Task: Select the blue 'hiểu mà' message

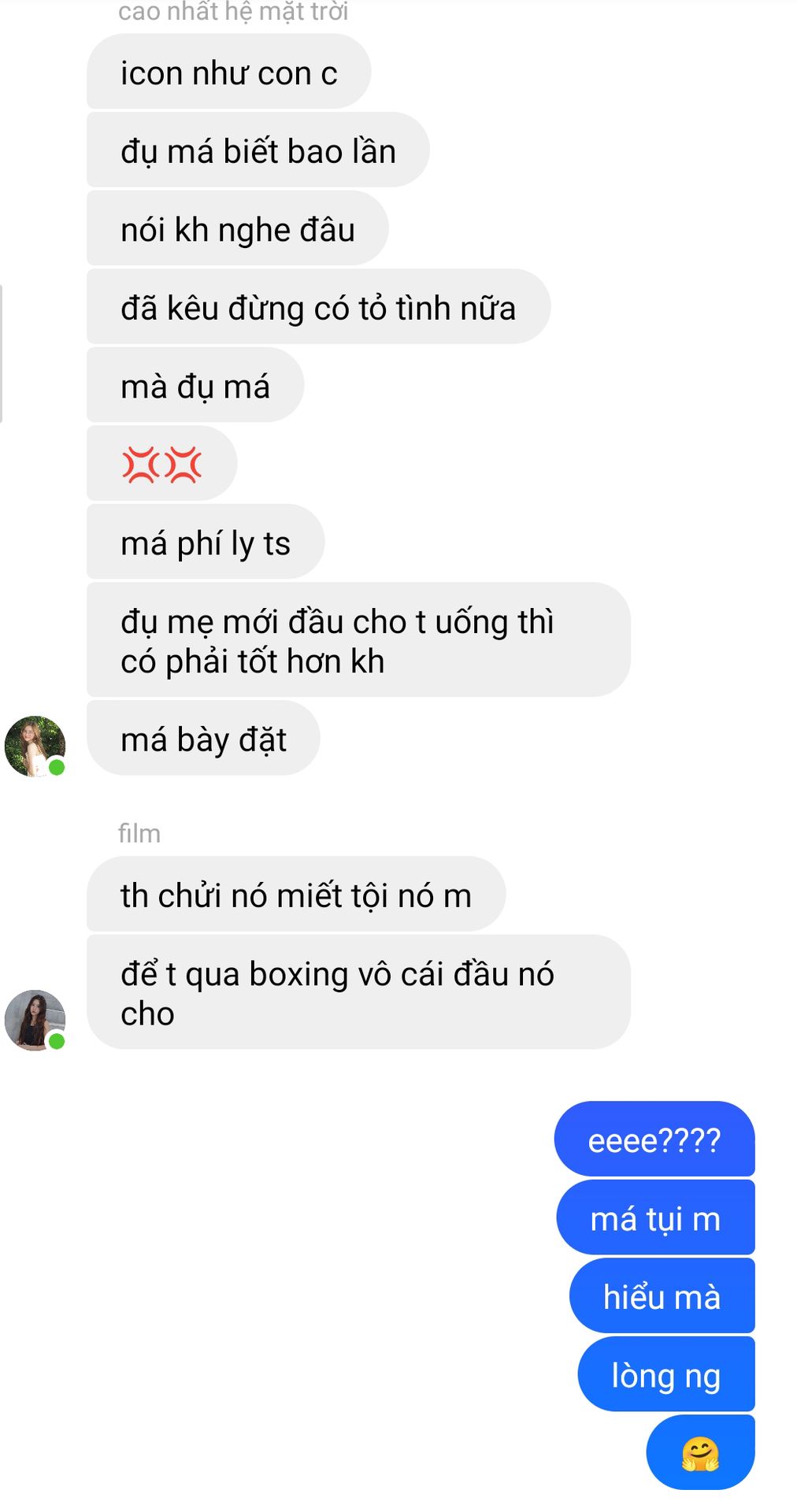Action: [662, 1295]
